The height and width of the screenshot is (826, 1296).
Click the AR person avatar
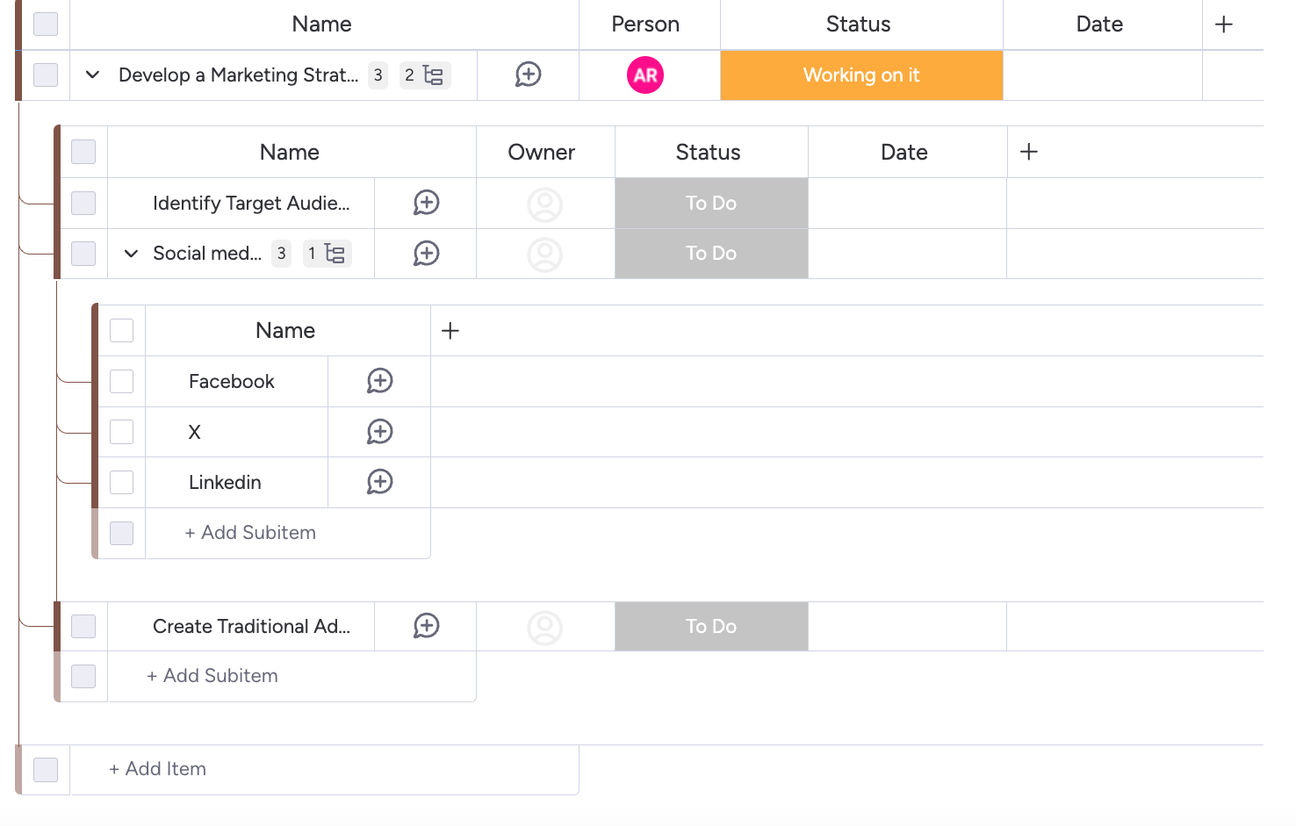(x=647, y=74)
